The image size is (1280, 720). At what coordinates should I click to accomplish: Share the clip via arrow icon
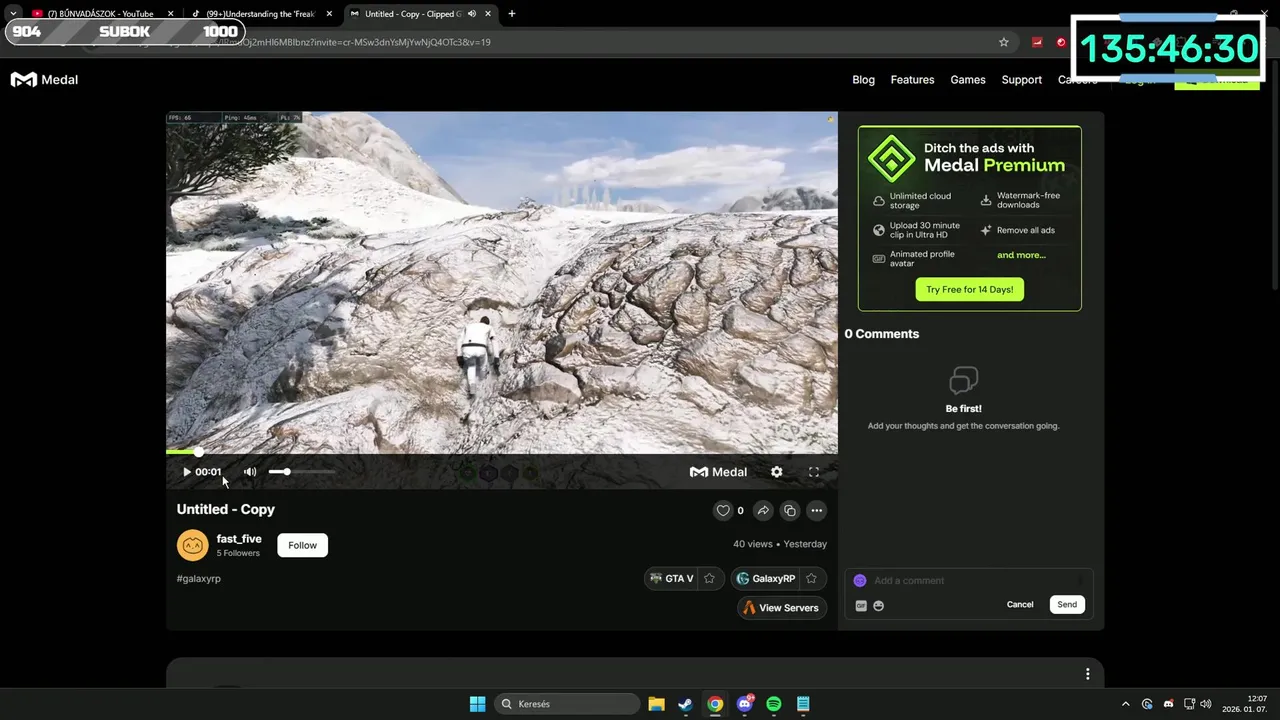pos(763,510)
